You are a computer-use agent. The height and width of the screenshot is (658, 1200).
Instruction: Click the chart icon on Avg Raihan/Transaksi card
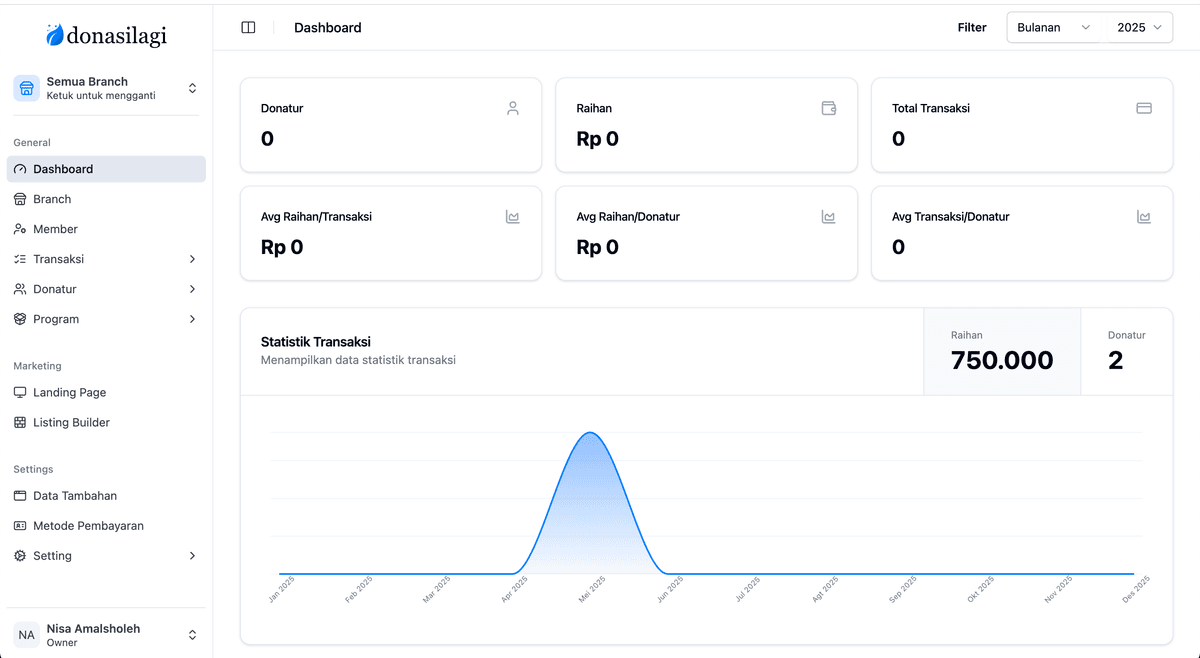coord(513,216)
